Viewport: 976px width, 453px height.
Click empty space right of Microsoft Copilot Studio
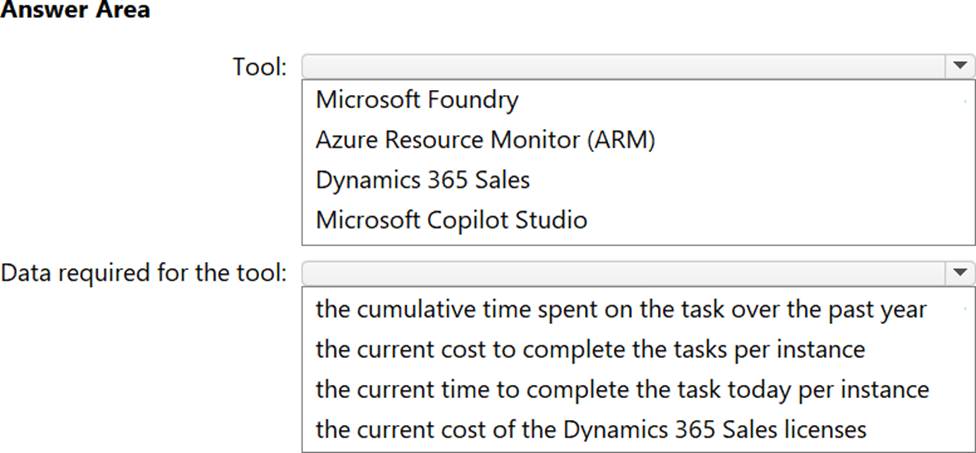780,220
